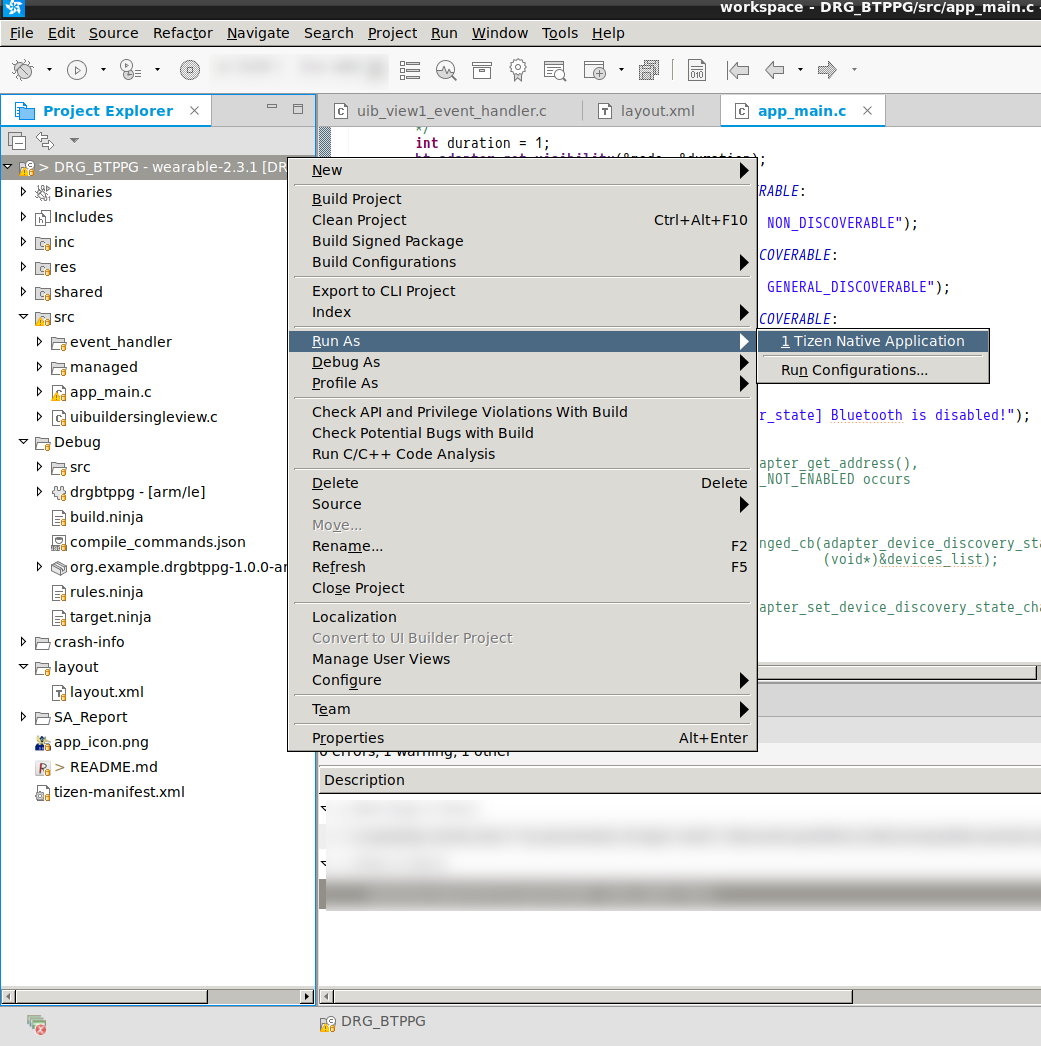Viewport: 1041px width, 1046px height.
Task: Click the Description column header
Action: [679, 780]
